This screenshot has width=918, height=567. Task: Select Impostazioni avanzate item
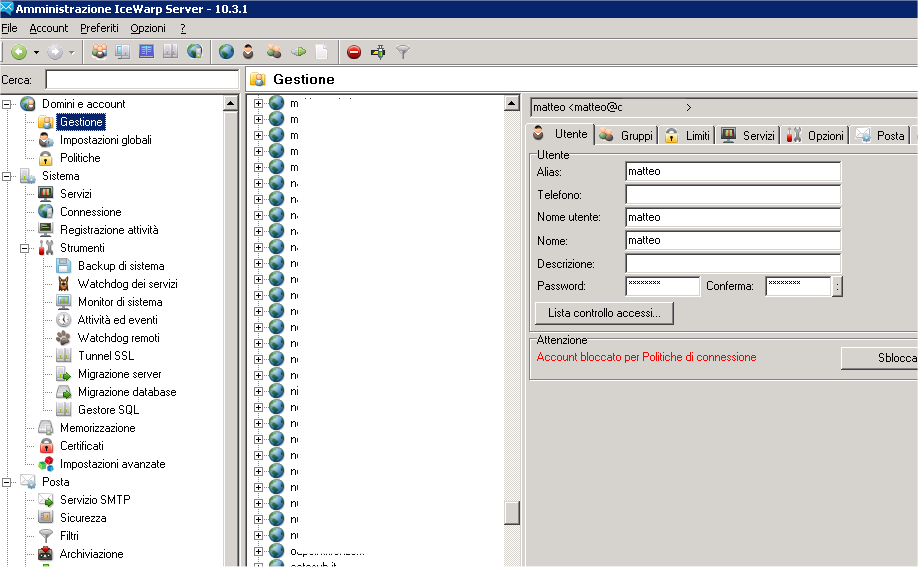(112, 464)
